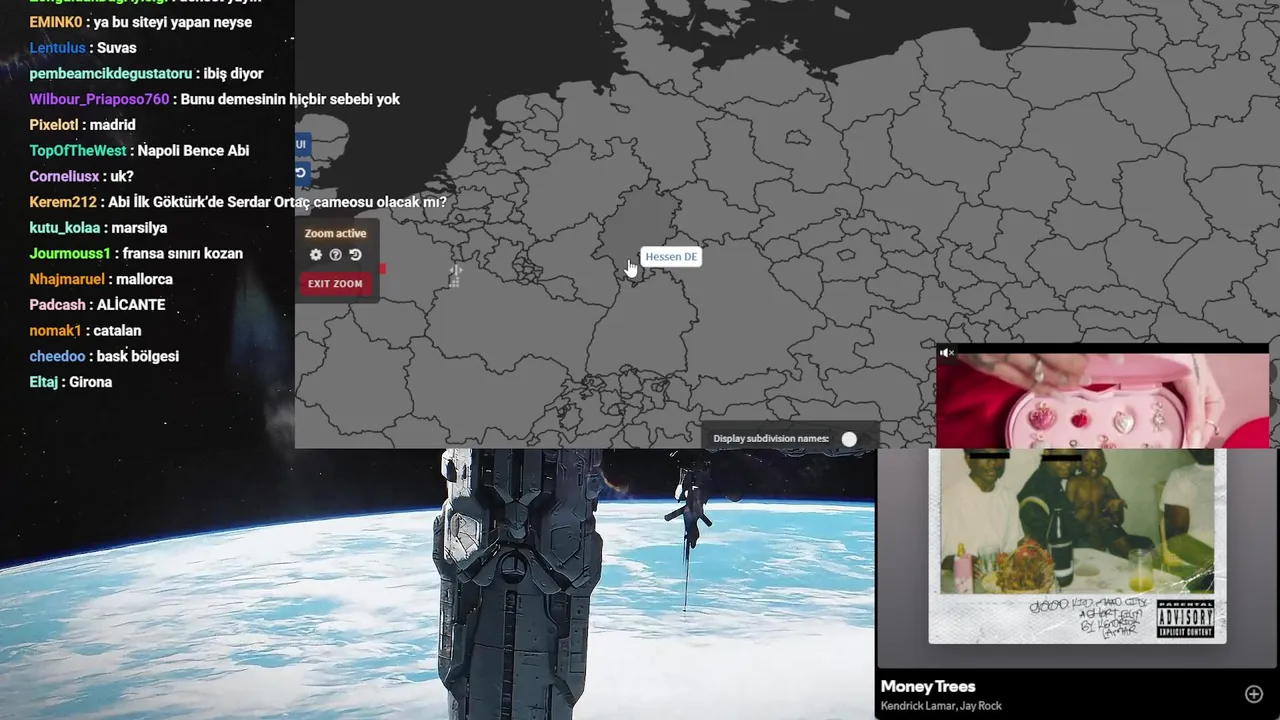This screenshot has height=720, width=1280.
Task: Click username Kerem212 in chat
Action: 63,202
